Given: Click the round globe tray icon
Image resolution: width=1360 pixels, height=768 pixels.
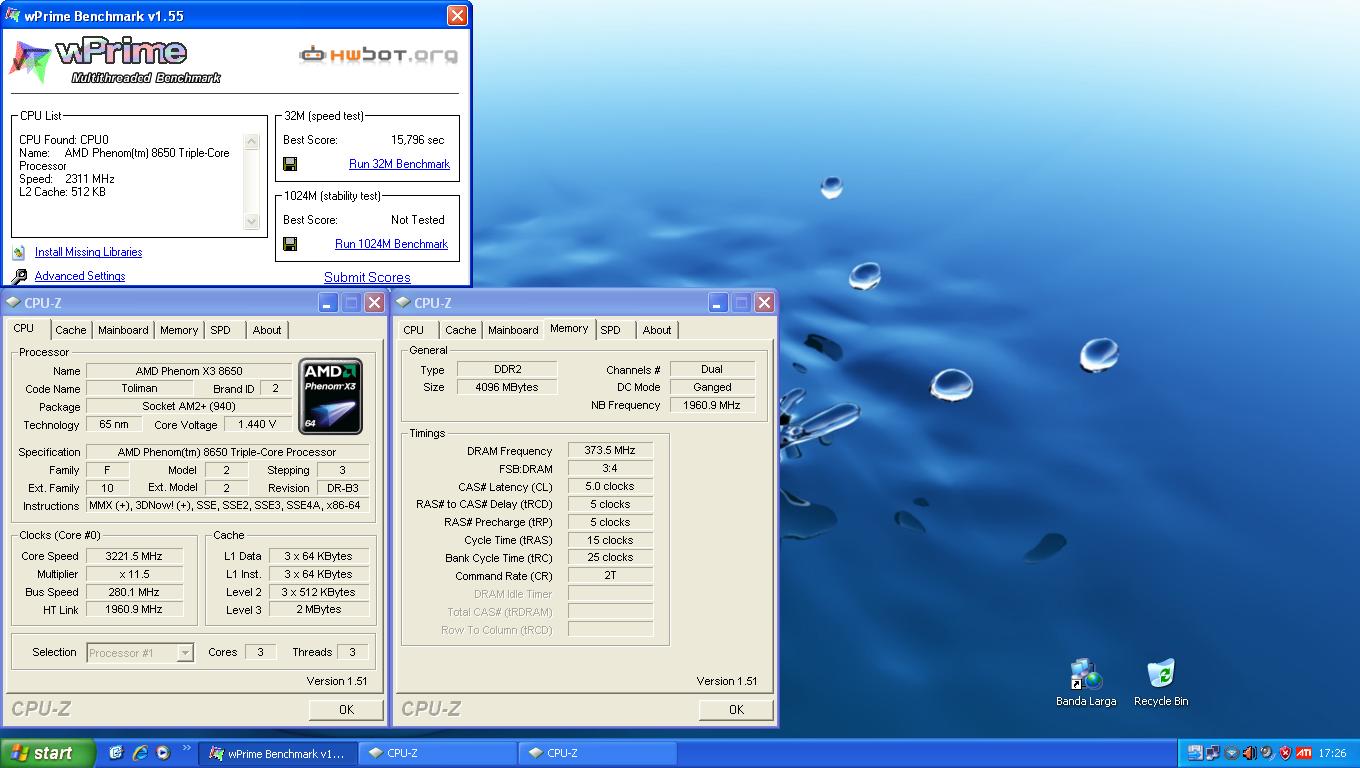Looking at the screenshot, I should point(1231,753).
